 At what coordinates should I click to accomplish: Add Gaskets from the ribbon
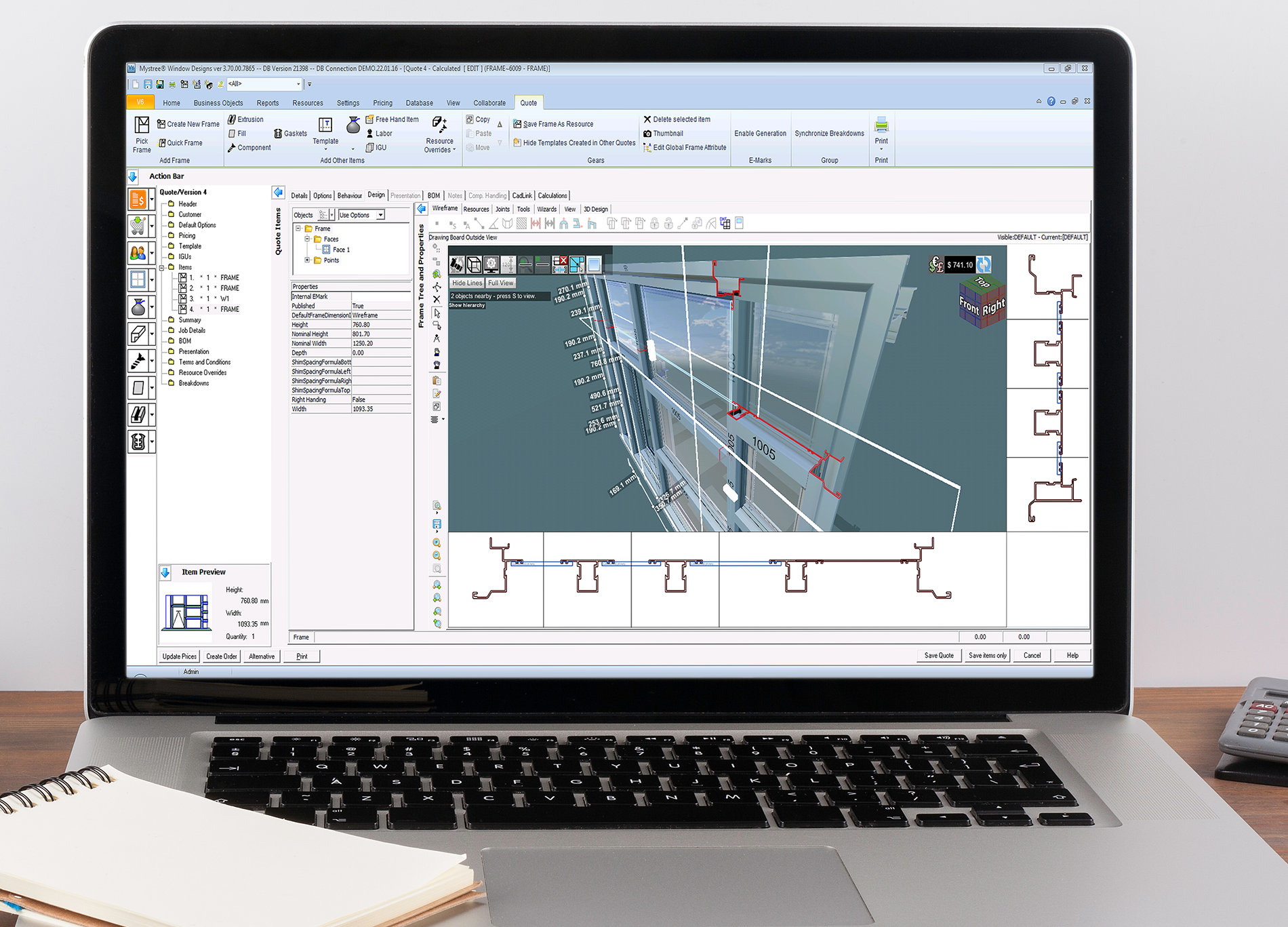point(290,134)
